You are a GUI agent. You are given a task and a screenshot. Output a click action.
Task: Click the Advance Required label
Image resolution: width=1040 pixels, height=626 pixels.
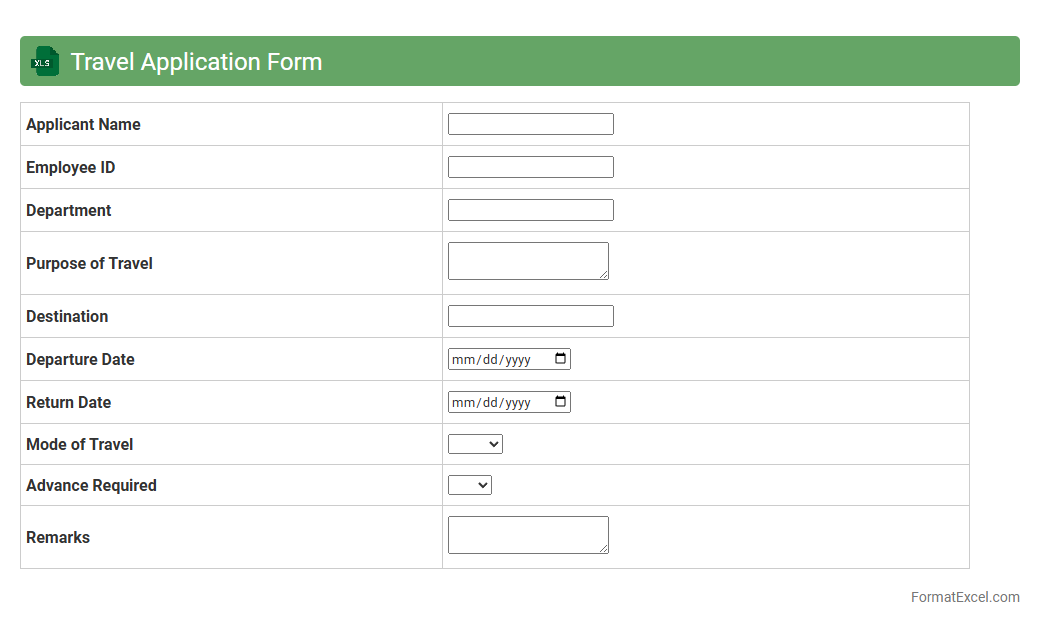[91, 485]
